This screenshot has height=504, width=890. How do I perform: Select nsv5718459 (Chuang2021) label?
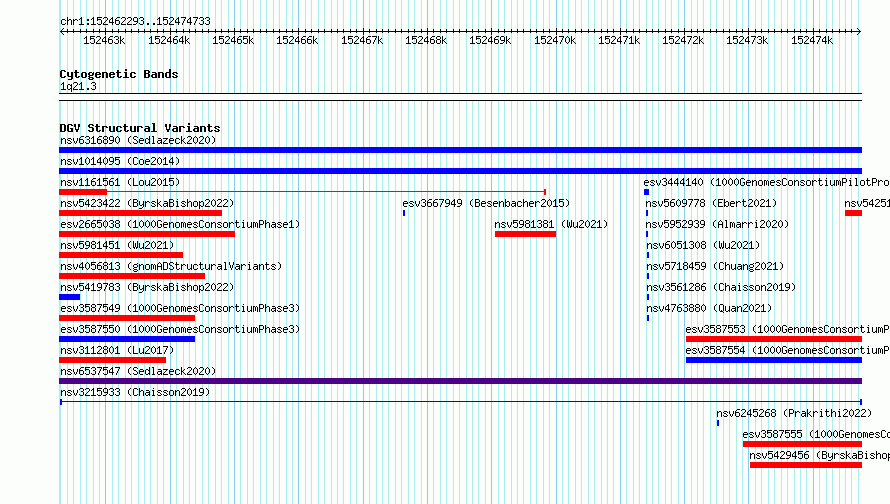[715, 266]
